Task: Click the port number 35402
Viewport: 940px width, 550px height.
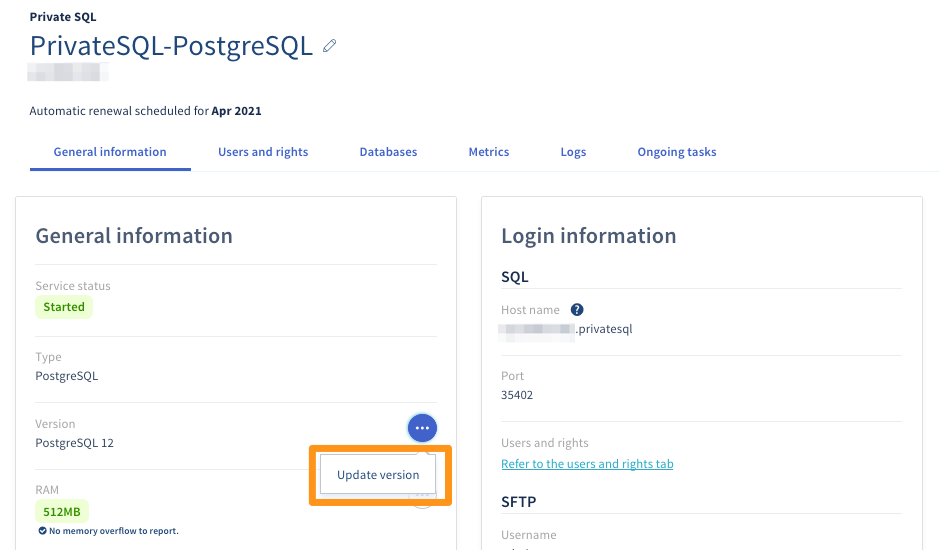Action: point(517,395)
